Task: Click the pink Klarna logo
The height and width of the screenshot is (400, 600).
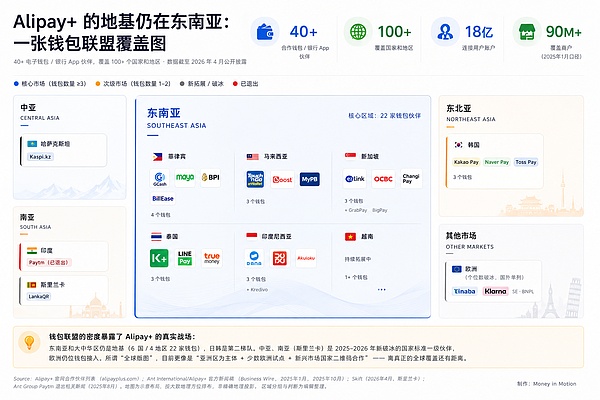Action: tap(496, 291)
